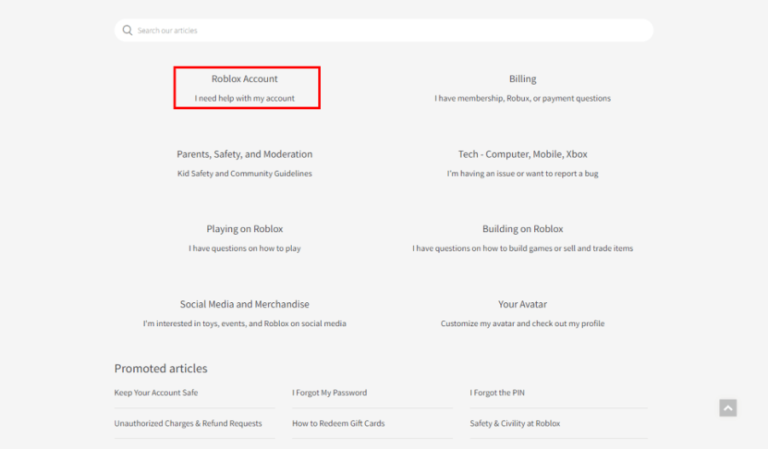This screenshot has width=768, height=449.
Task: Open the I Forgot the PIN article
Action: point(497,393)
